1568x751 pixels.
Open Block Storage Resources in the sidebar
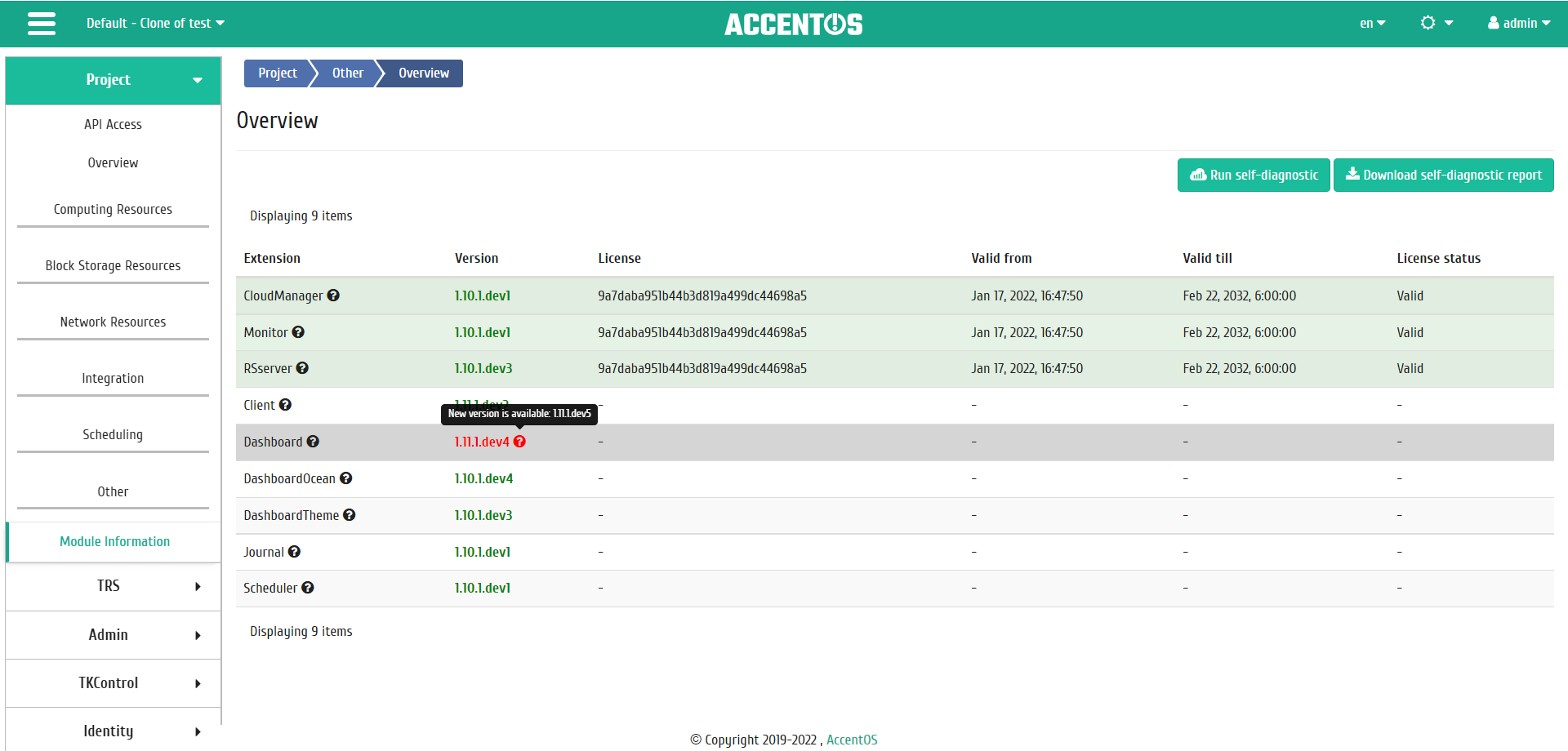click(114, 265)
